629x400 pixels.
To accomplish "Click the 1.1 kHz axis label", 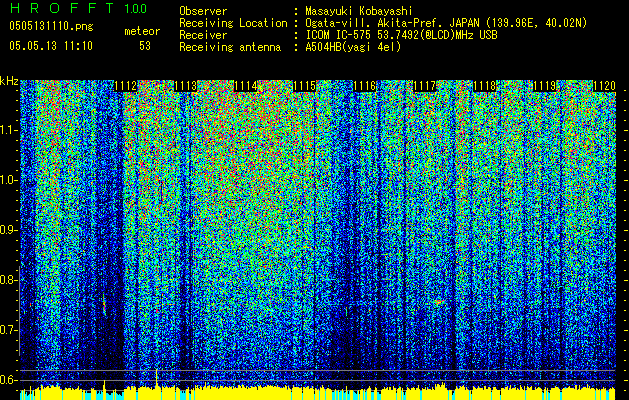I will pyautogui.click(x=9, y=130).
